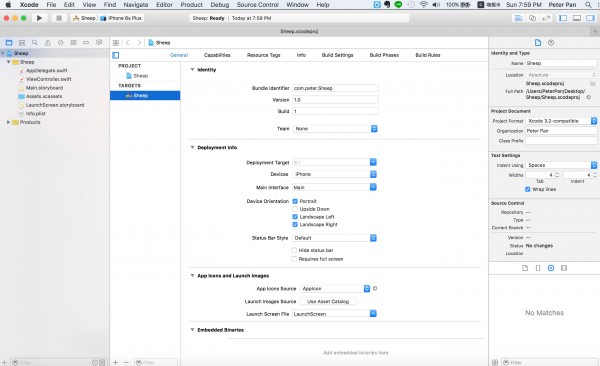The image size is (600, 366).
Task: Open the related items grid menu
Action: pyautogui.click(x=116, y=42)
